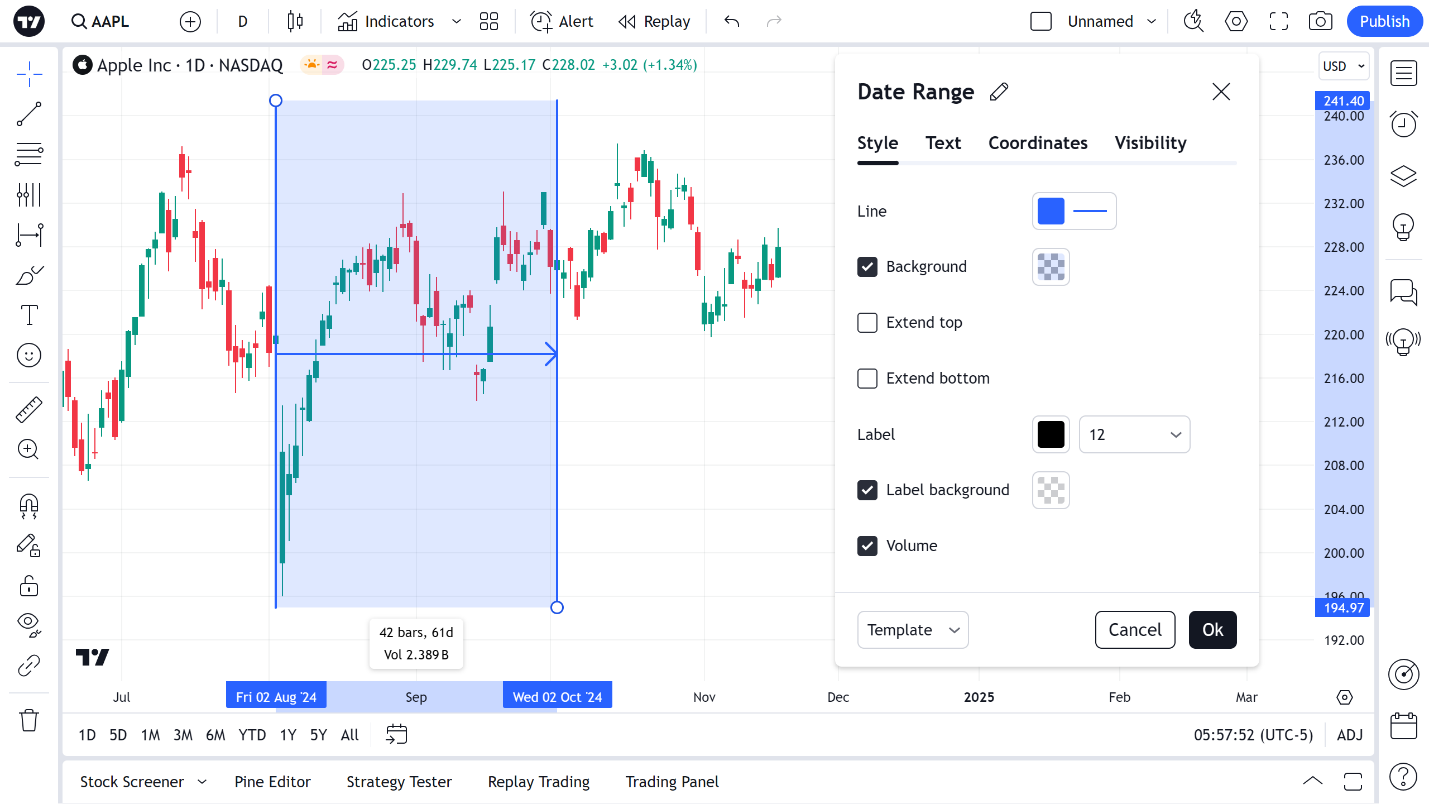Open the Pine Editor tab
Viewport: 1429px width, 804px height.
[272, 782]
